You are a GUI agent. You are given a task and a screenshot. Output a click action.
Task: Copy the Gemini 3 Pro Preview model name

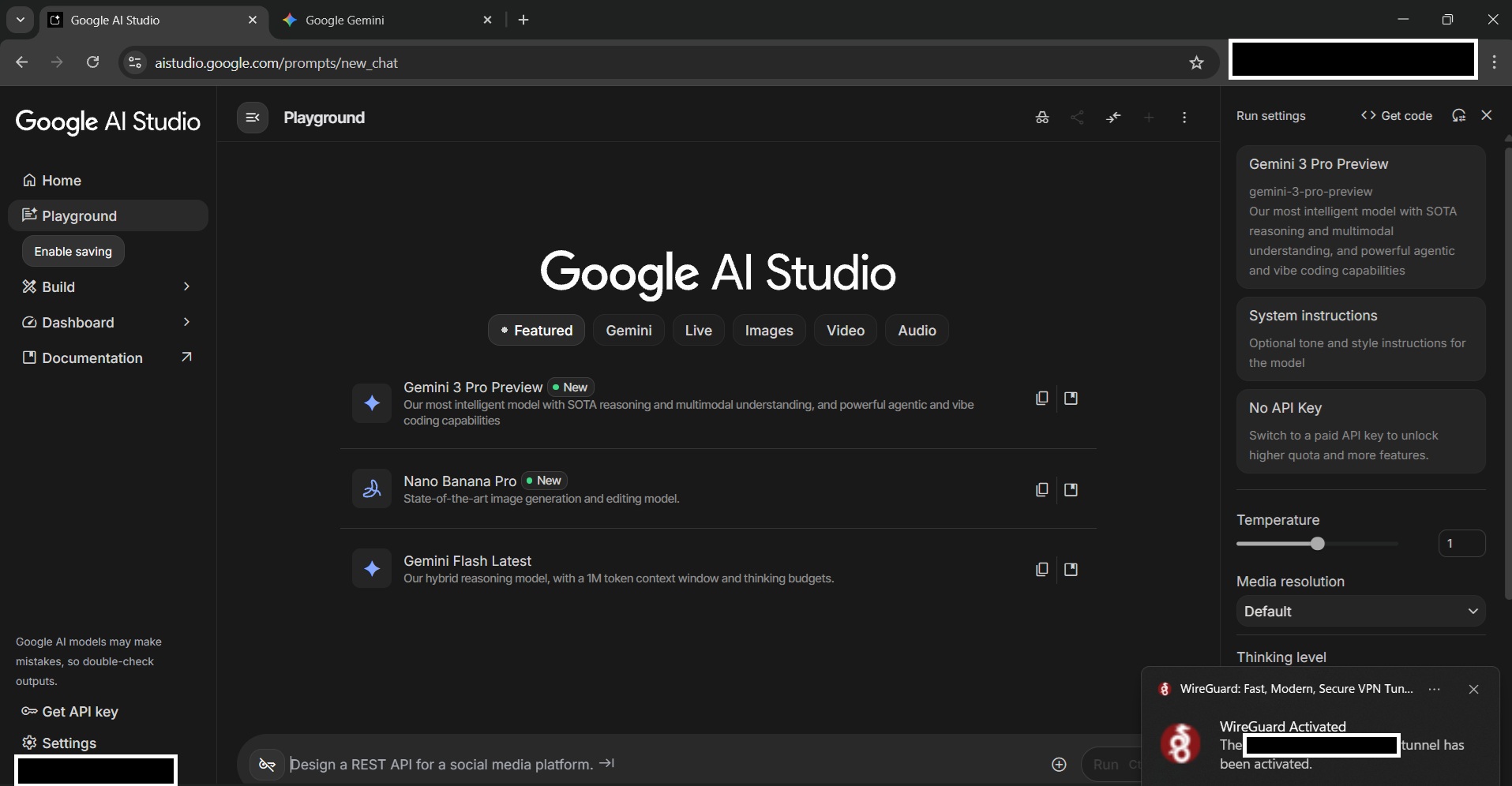click(1041, 399)
